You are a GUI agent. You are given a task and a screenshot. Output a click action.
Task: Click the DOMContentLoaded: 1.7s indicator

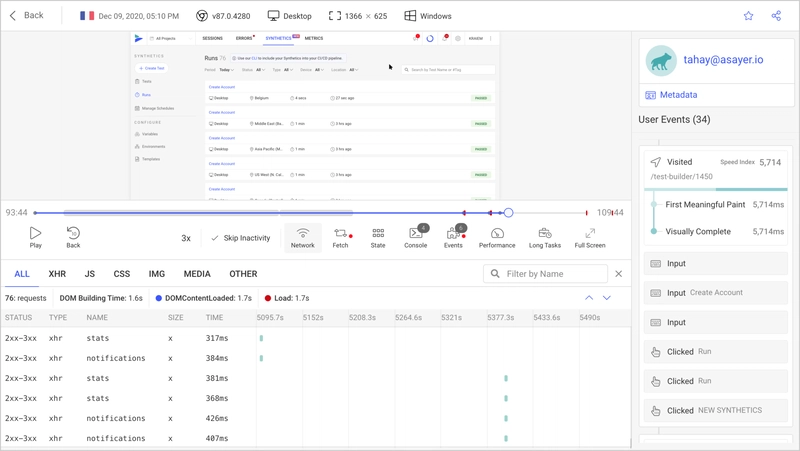point(203,298)
